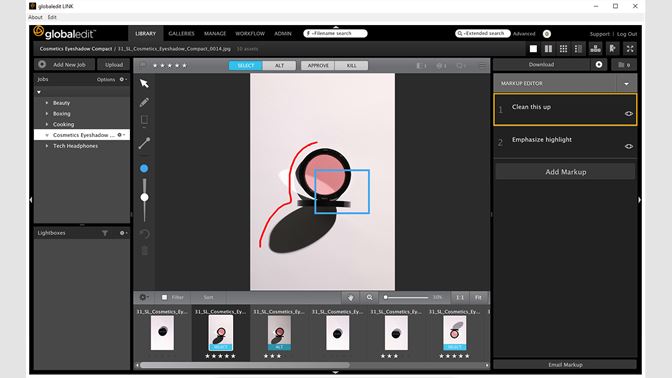
Task: Select the hand pan tool
Action: tap(351, 297)
